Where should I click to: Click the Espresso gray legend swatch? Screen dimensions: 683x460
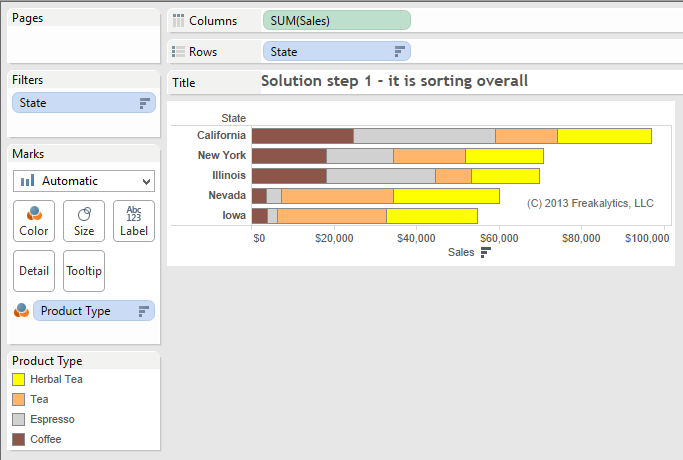pyautogui.click(x=18, y=419)
